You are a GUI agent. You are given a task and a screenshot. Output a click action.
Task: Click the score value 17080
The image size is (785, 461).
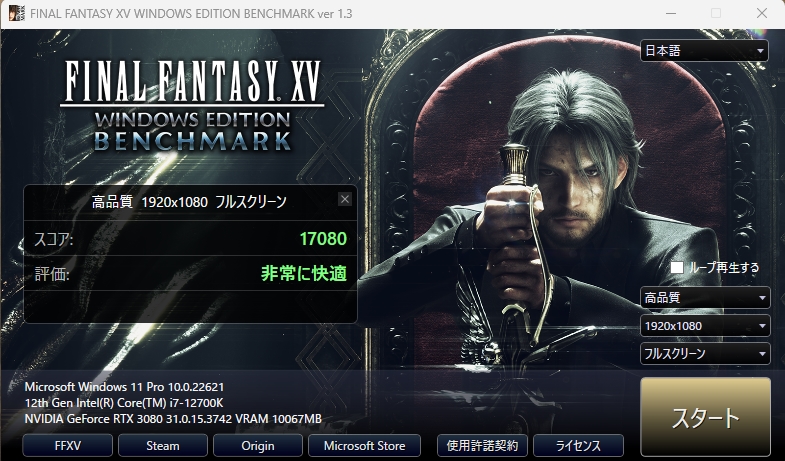323,239
